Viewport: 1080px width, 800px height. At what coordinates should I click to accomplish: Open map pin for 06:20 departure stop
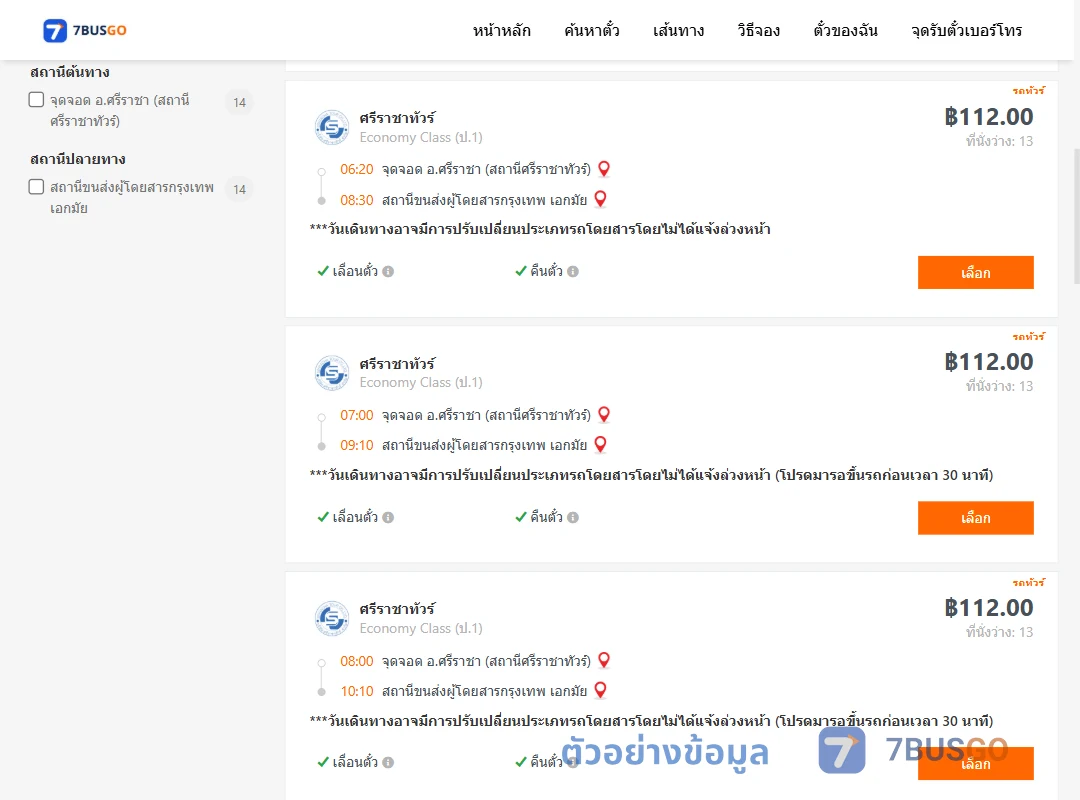pyautogui.click(x=604, y=169)
